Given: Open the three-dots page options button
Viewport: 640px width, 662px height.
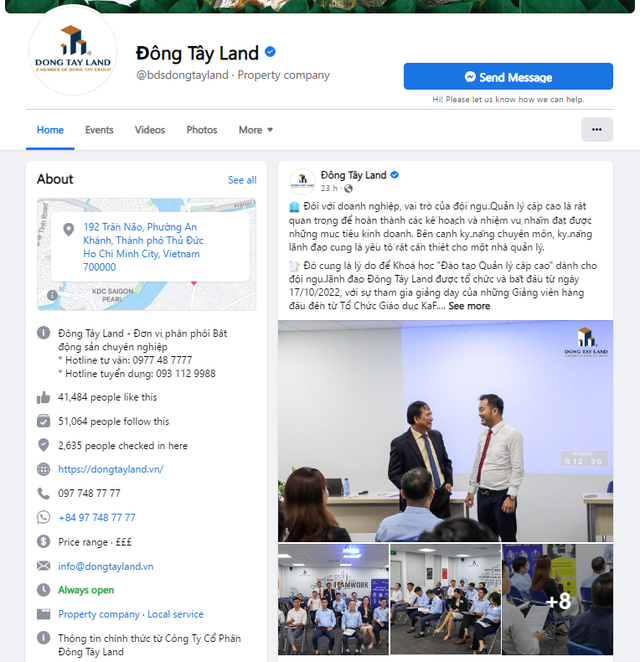Looking at the screenshot, I should (x=597, y=130).
